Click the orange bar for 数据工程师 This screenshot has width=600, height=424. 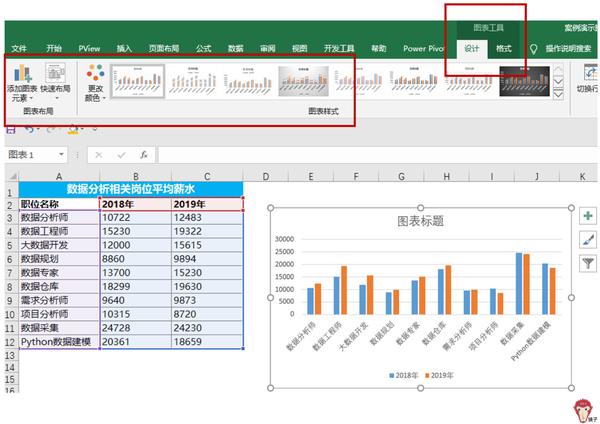point(344,290)
